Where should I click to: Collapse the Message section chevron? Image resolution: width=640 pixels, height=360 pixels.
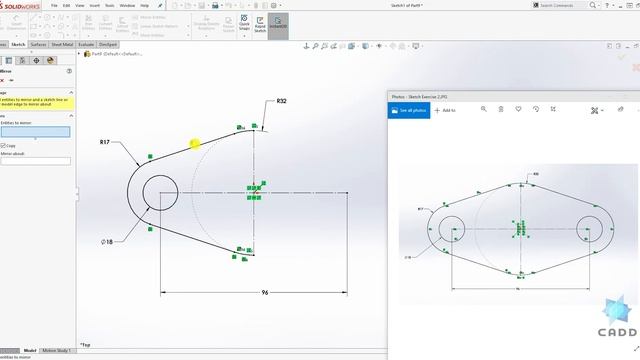click(x=71, y=93)
